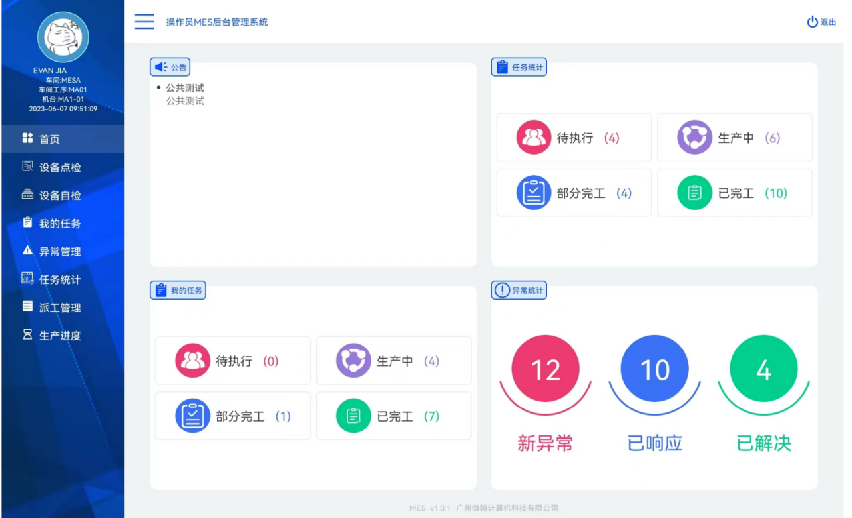Open the 首页 home menu item

point(62,139)
